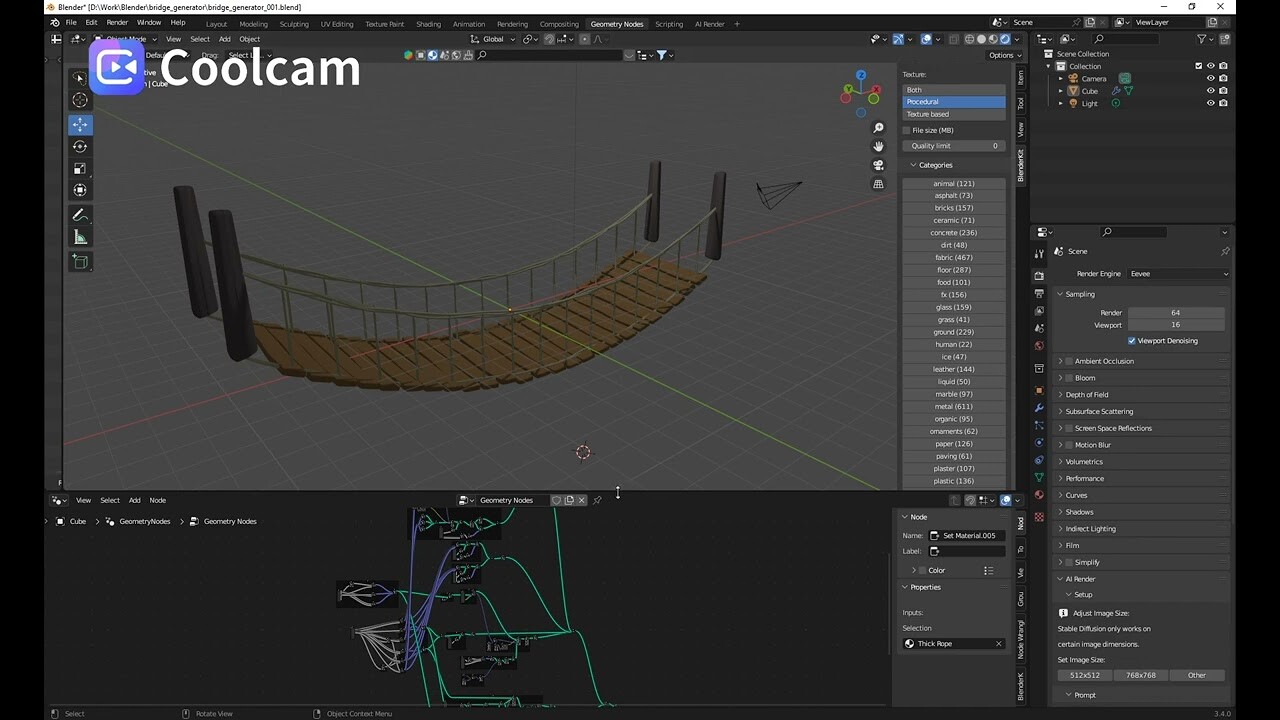Open the Render menu
Image resolution: width=1280 pixels, height=720 pixels.
116,21
